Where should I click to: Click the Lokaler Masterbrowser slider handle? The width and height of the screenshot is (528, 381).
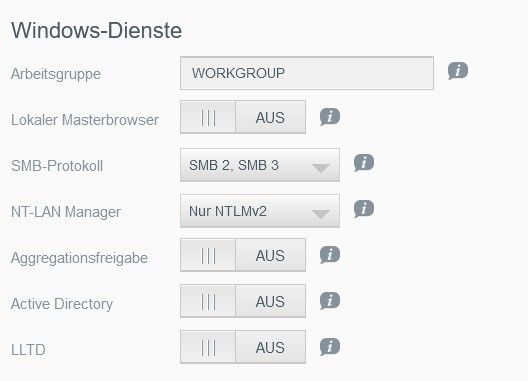208,117
